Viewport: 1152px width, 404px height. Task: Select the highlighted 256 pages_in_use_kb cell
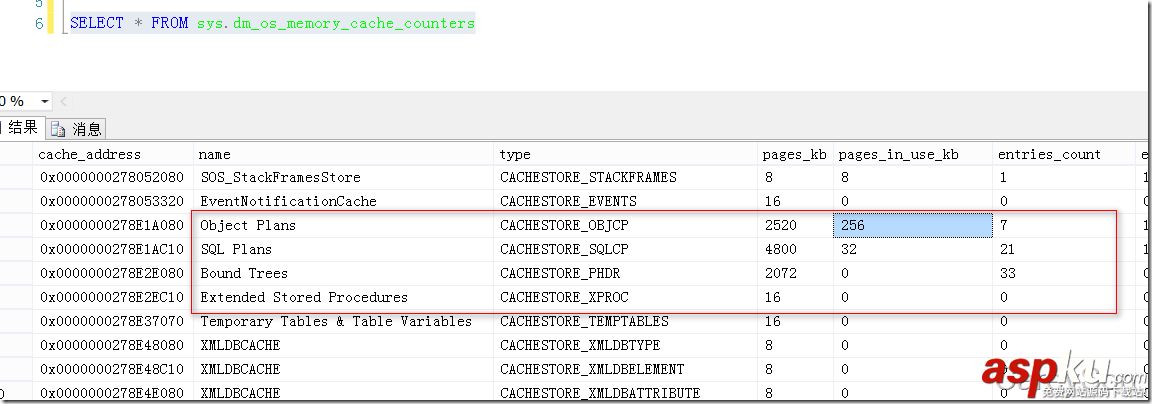912,225
